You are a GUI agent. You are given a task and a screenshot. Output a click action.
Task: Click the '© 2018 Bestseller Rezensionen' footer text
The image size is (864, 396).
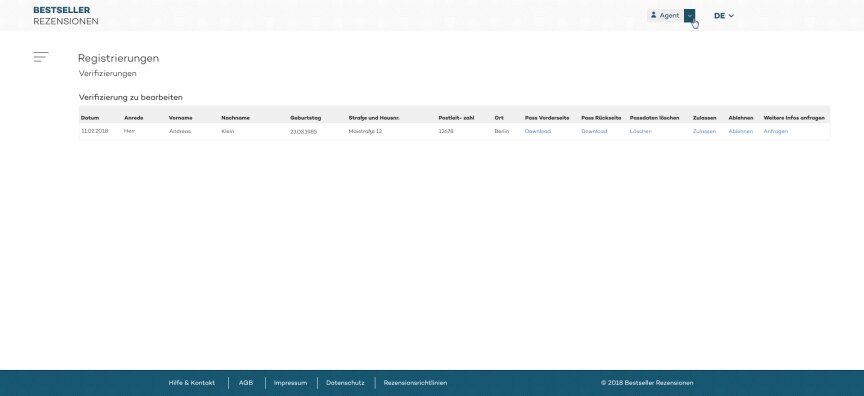pyautogui.click(x=647, y=383)
